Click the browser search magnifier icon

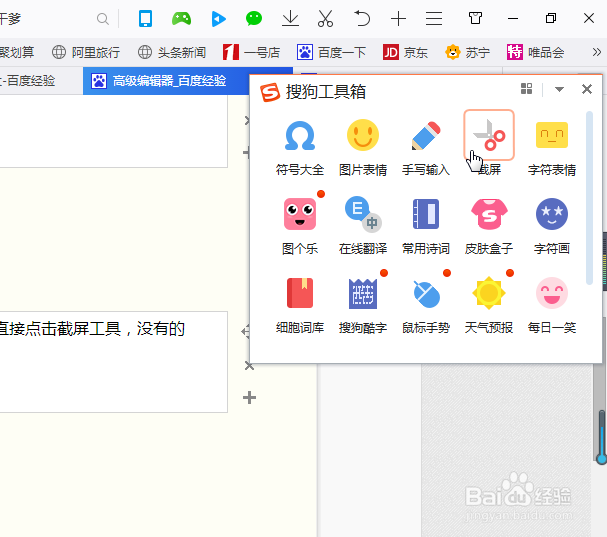pos(103,19)
